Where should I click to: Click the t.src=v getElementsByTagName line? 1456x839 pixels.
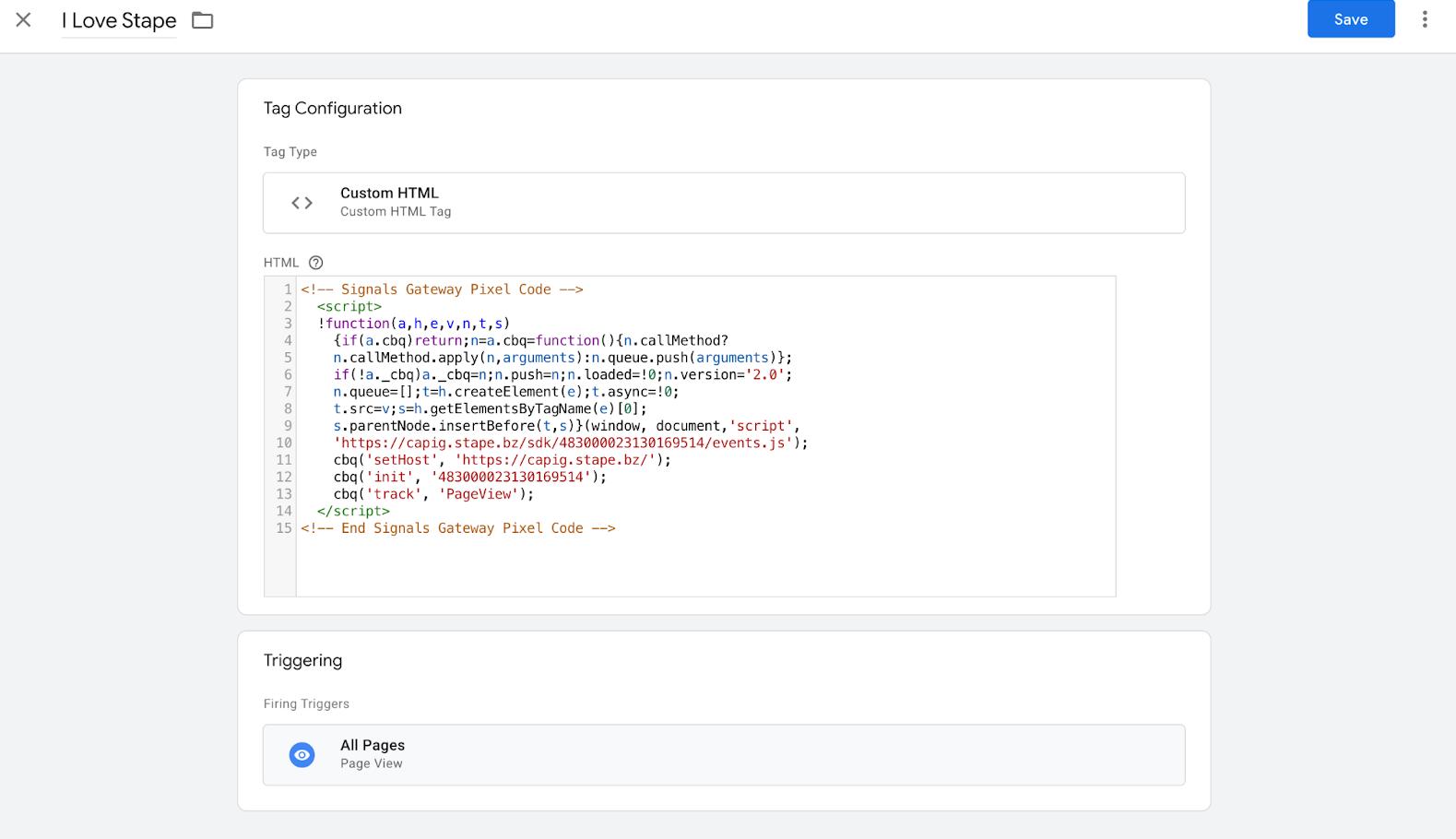[x=491, y=409]
